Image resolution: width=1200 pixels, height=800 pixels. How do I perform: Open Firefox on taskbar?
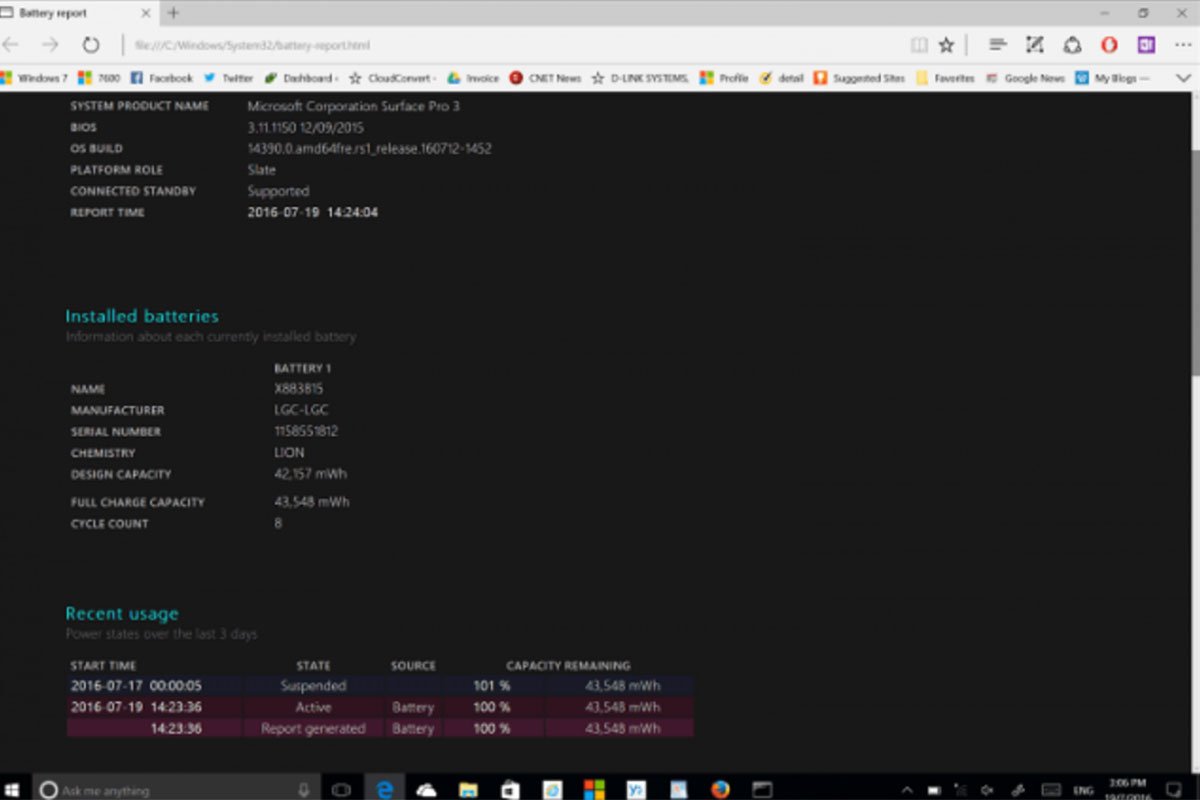pyautogui.click(x=720, y=789)
